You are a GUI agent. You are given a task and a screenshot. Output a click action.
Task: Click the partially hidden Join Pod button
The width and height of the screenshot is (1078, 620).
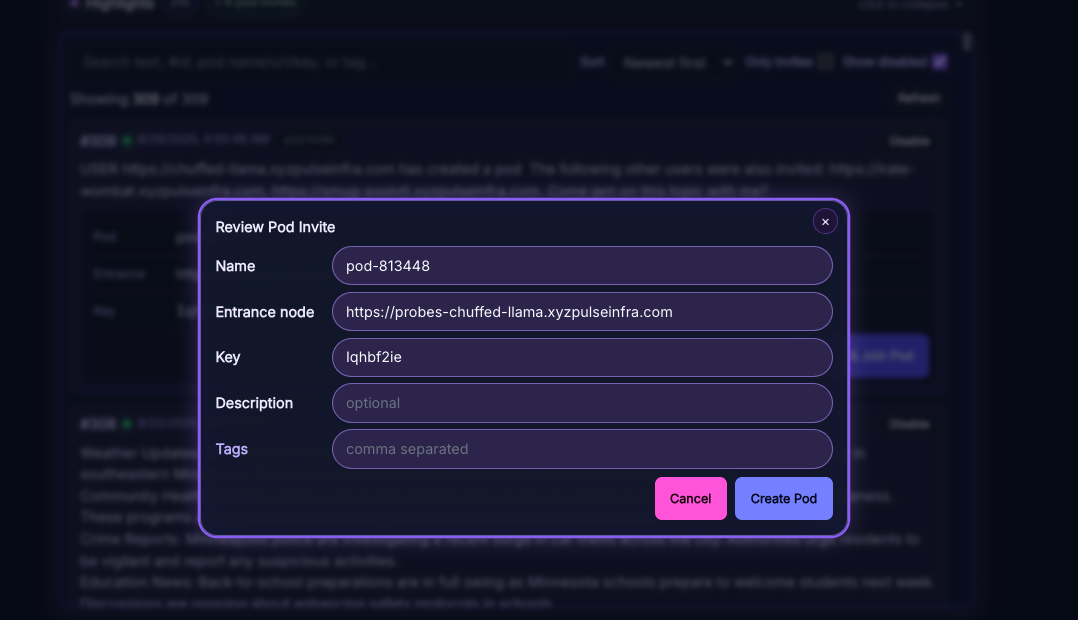click(890, 356)
